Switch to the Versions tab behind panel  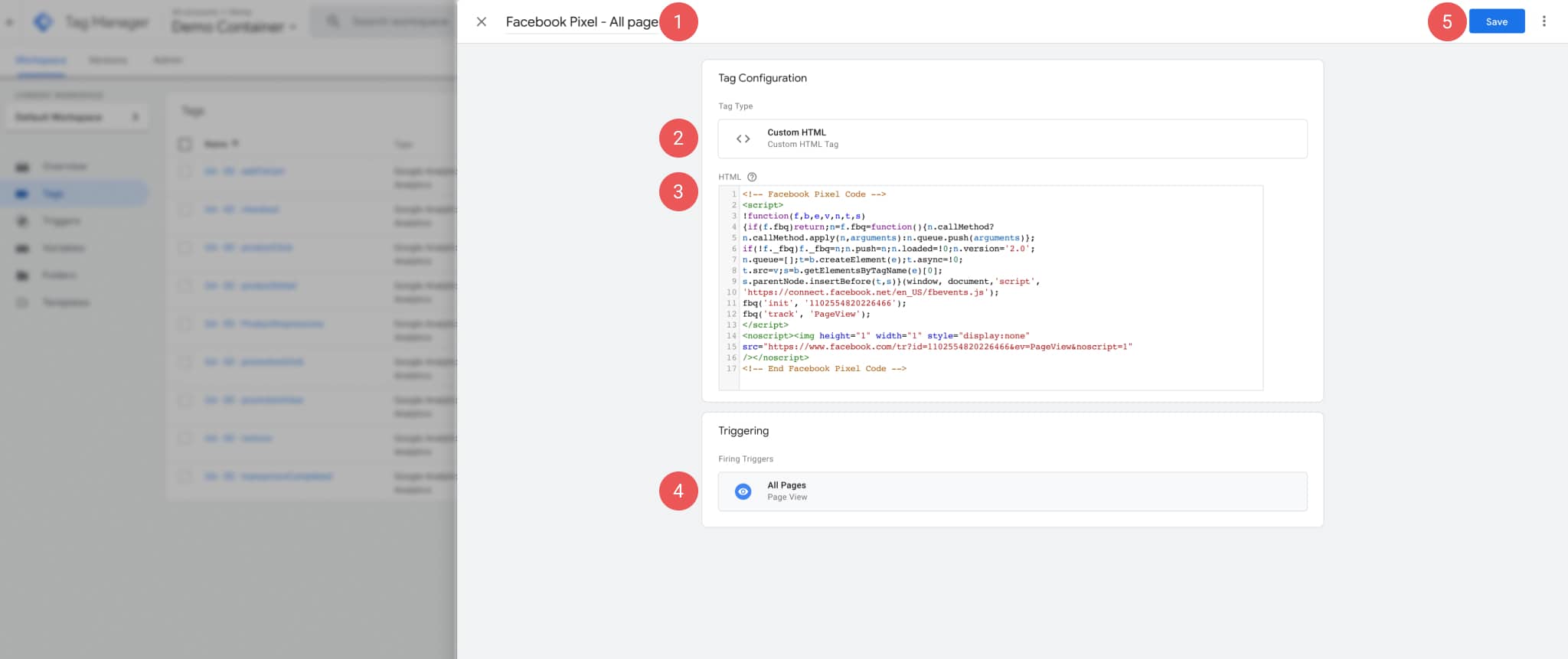(108, 60)
